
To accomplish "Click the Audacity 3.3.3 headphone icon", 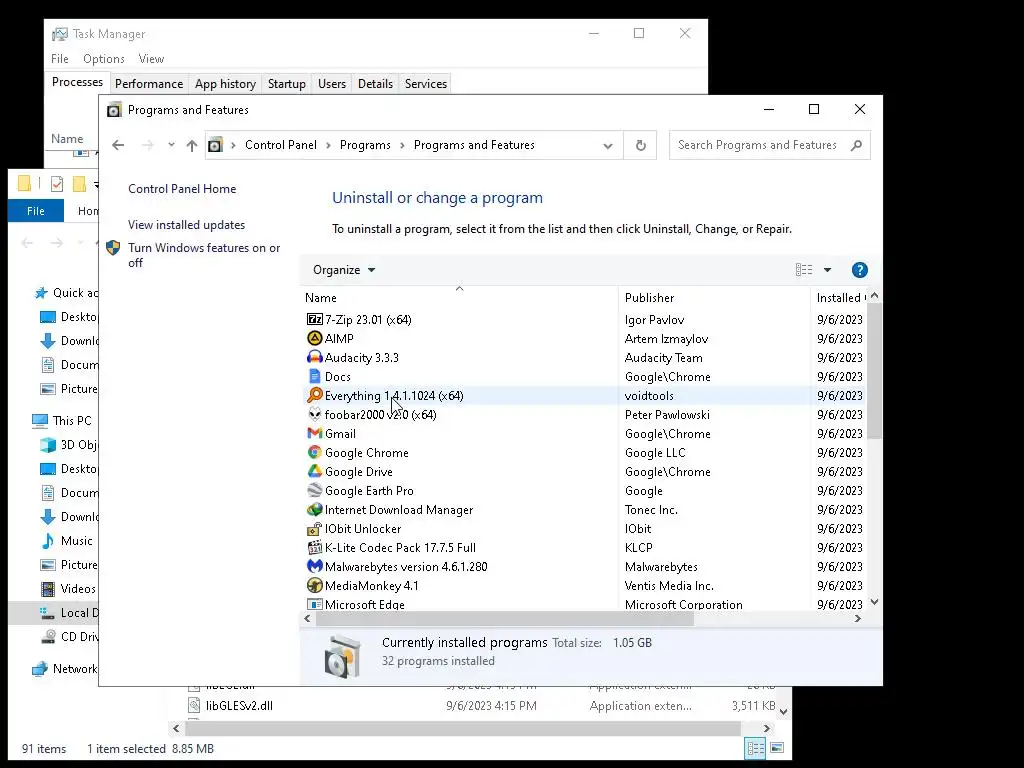I will [315, 357].
